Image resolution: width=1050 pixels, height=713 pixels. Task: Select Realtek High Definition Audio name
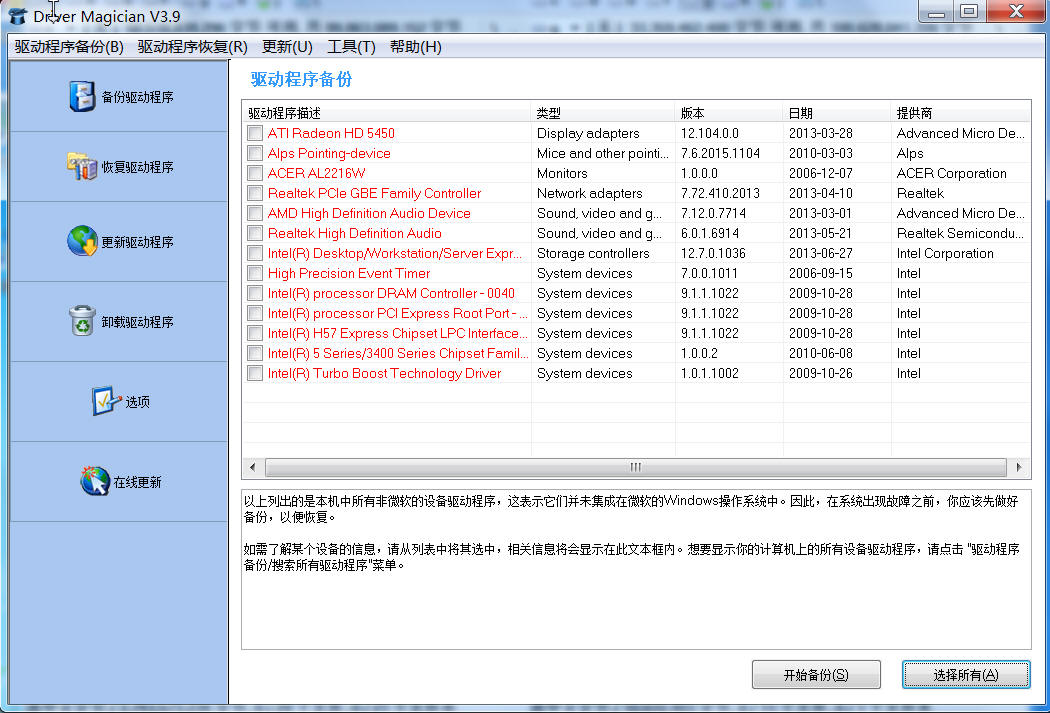(x=355, y=234)
